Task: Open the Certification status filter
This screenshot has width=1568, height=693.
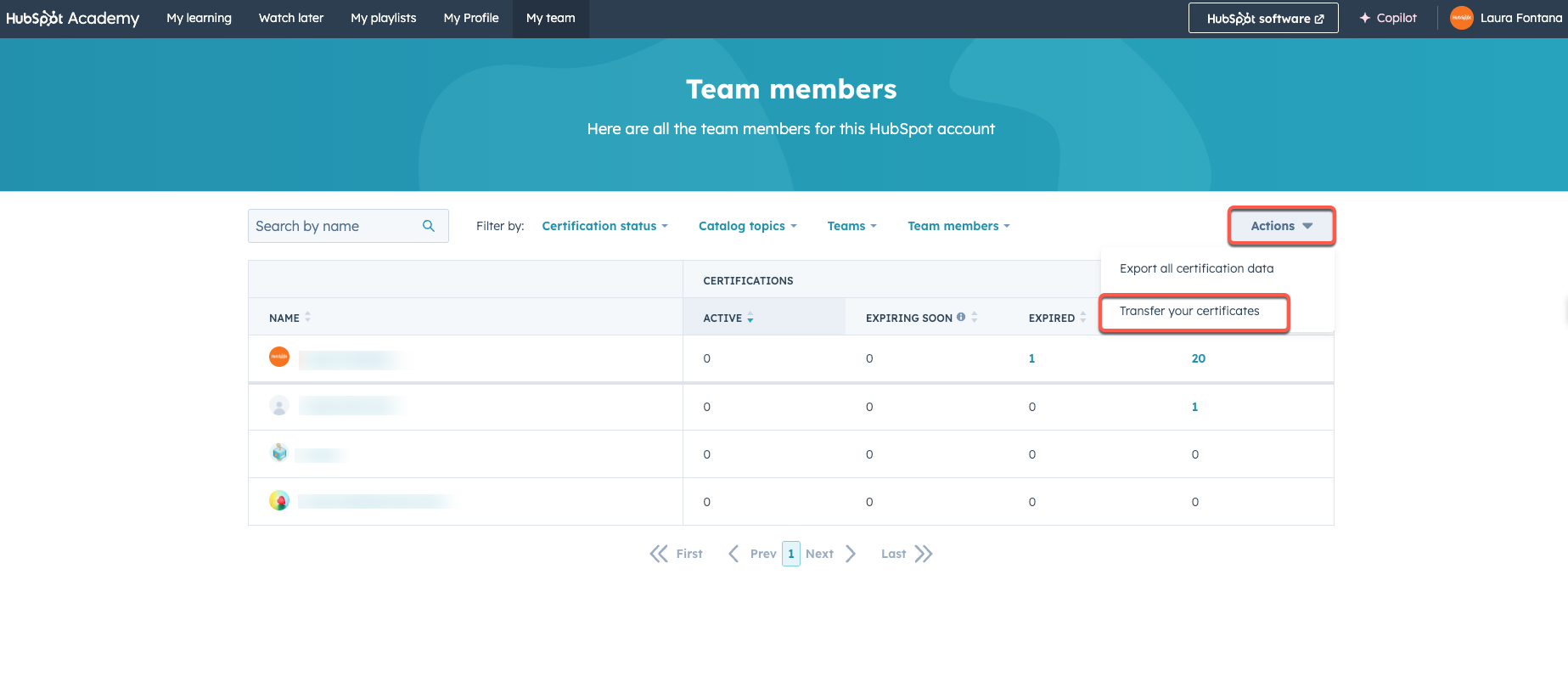Action: pos(605,226)
